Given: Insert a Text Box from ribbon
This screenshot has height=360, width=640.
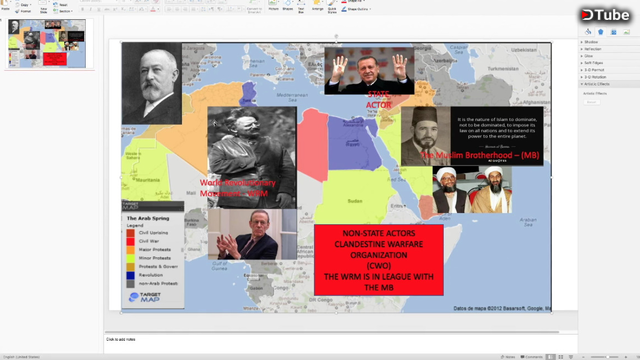Looking at the screenshot, I should [301, 6].
